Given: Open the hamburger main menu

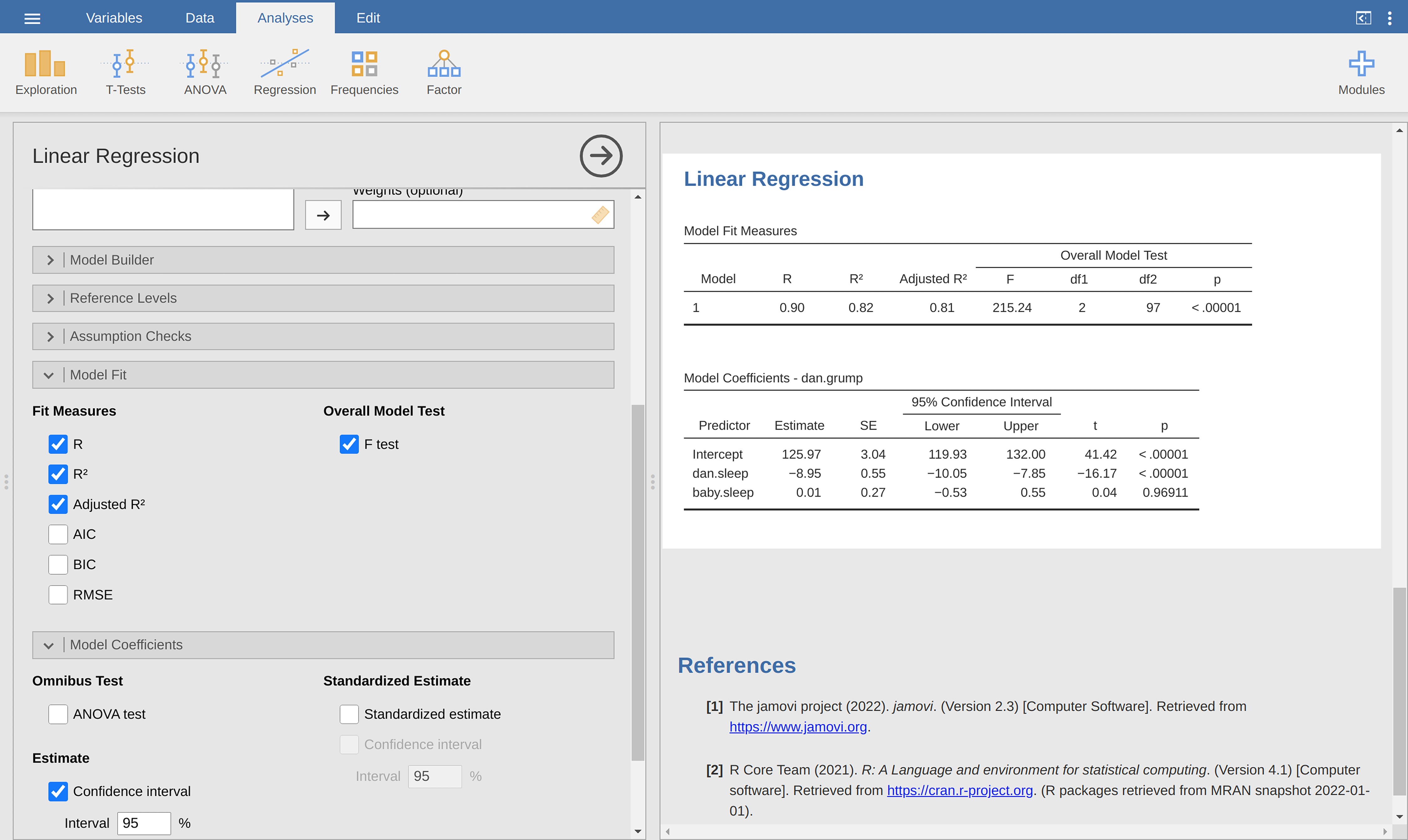Looking at the screenshot, I should click(x=32, y=18).
